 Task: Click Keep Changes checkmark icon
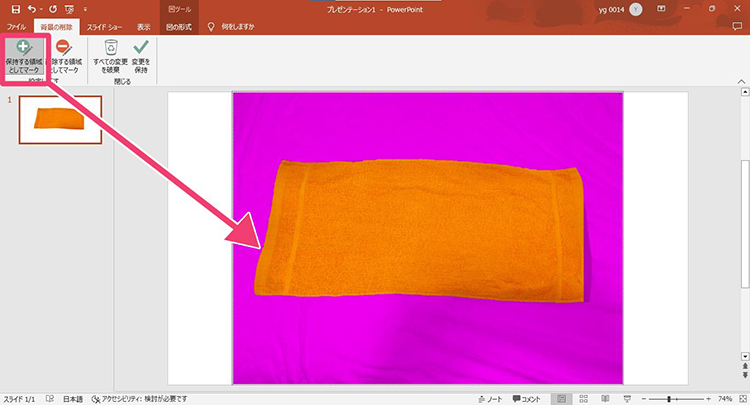pyautogui.click(x=141, y=56)
